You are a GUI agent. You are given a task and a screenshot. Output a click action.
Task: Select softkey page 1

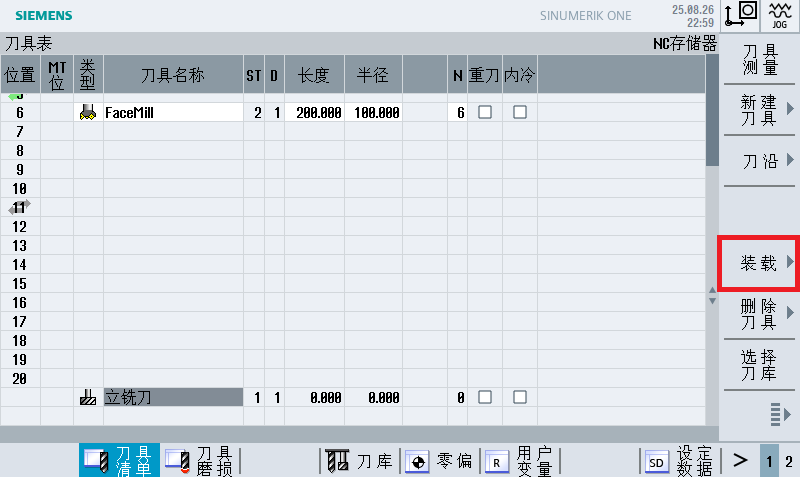tap(769, 461)
